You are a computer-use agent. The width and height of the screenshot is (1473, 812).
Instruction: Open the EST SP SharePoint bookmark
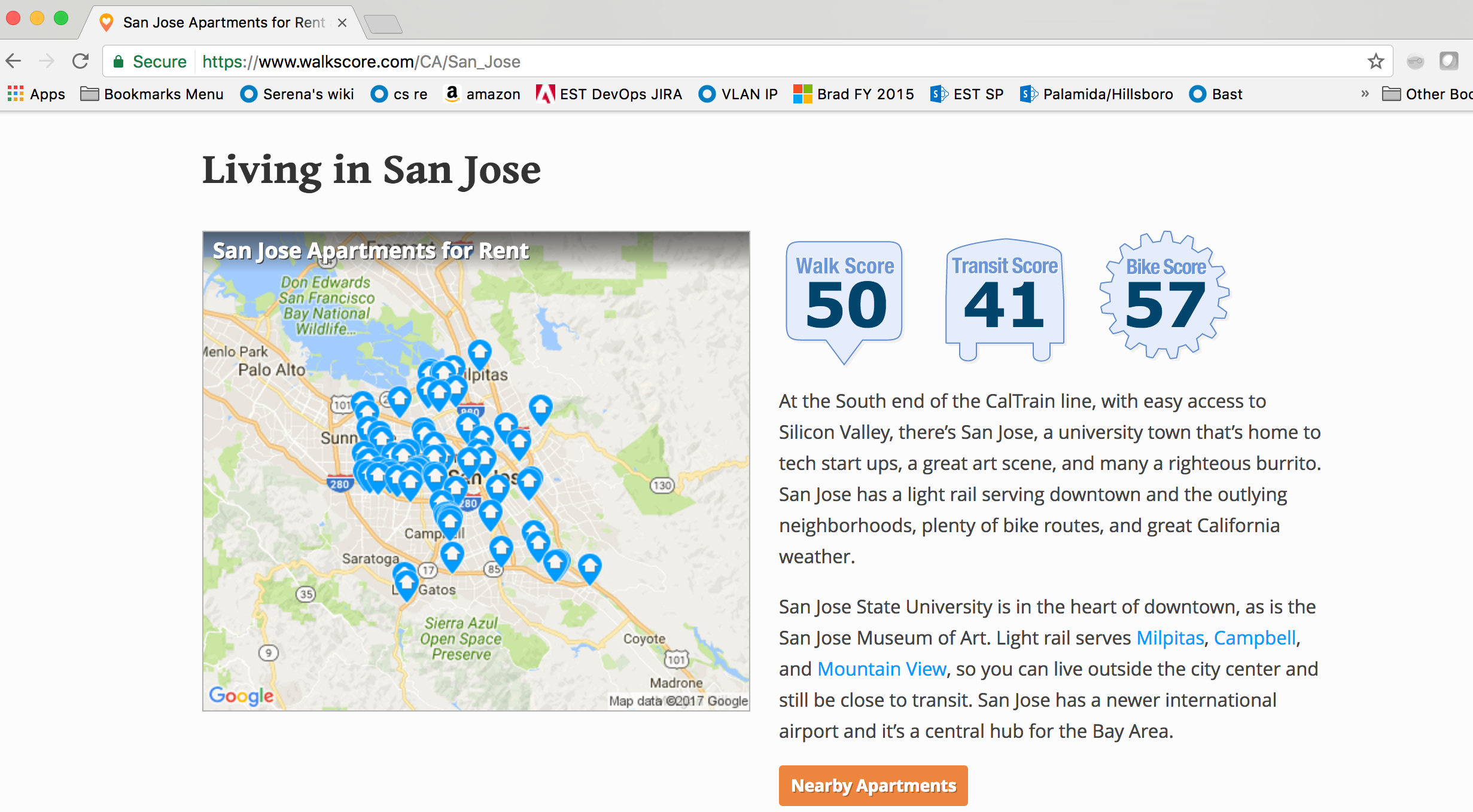[967, 94]
